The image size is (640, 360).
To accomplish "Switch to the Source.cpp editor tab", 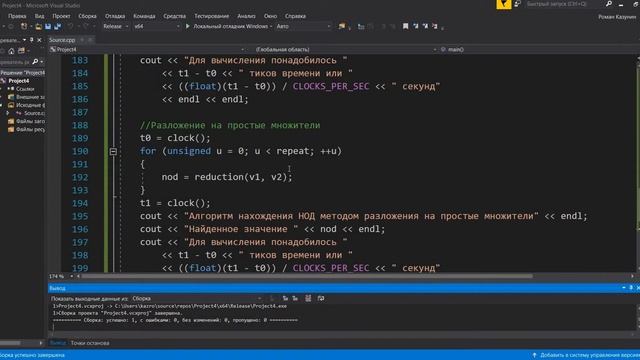I will (62, 40).
